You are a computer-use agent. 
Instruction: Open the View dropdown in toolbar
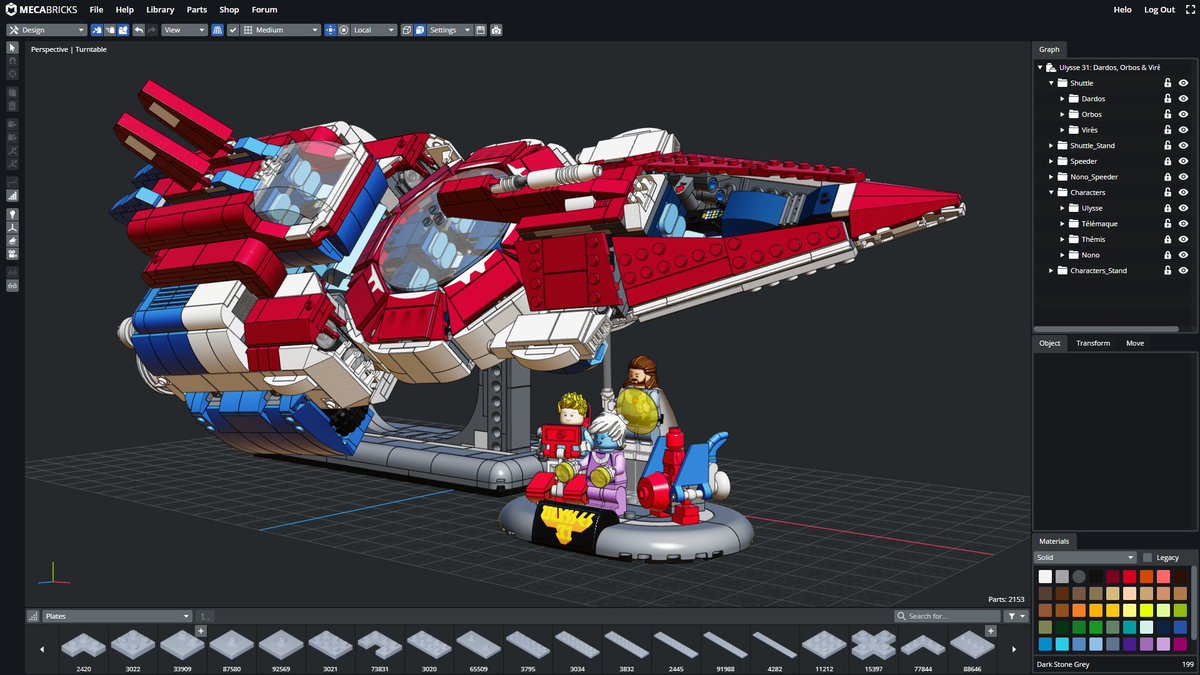(x=184, y=30)
